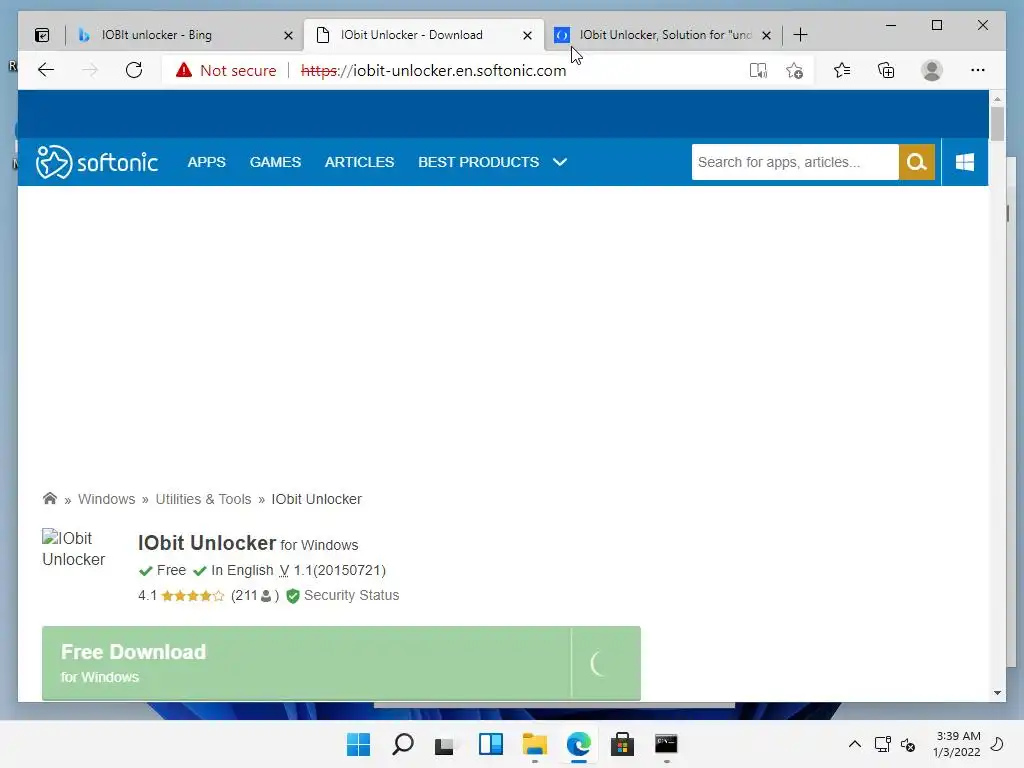Viewport: 1024px width, 768px height.
Task: Click the IObit Unlocker for Windows heading
Action: pyautogui.click(x=248, y=543)
